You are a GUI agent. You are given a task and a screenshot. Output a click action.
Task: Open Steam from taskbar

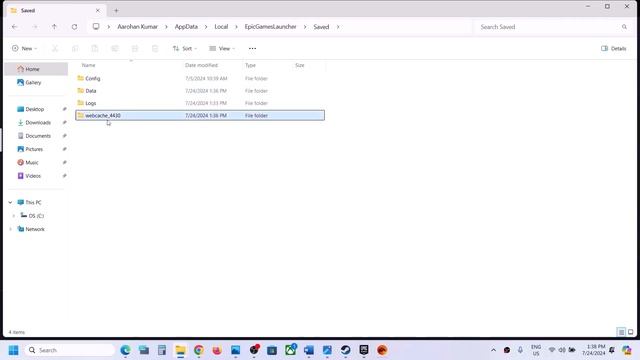click(346, 350)
